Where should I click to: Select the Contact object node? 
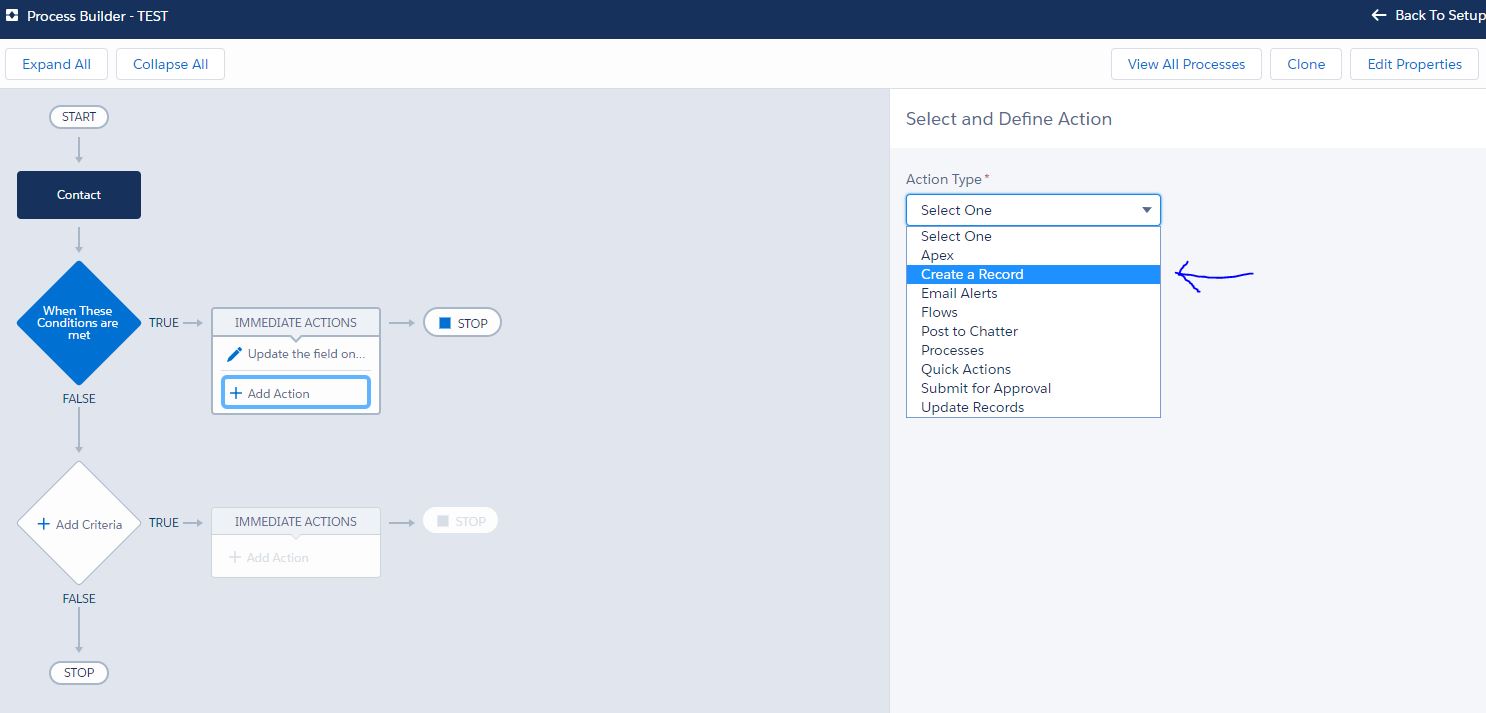click(x=79, y=195)
